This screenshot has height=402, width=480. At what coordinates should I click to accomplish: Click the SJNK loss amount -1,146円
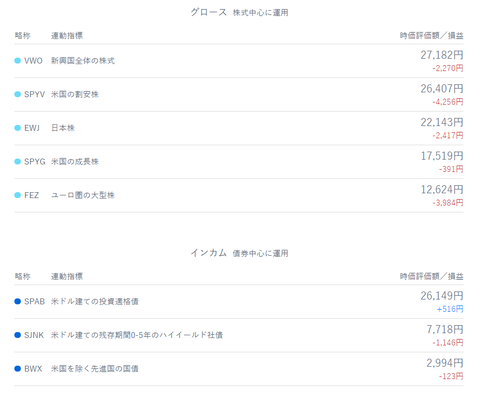448,343
